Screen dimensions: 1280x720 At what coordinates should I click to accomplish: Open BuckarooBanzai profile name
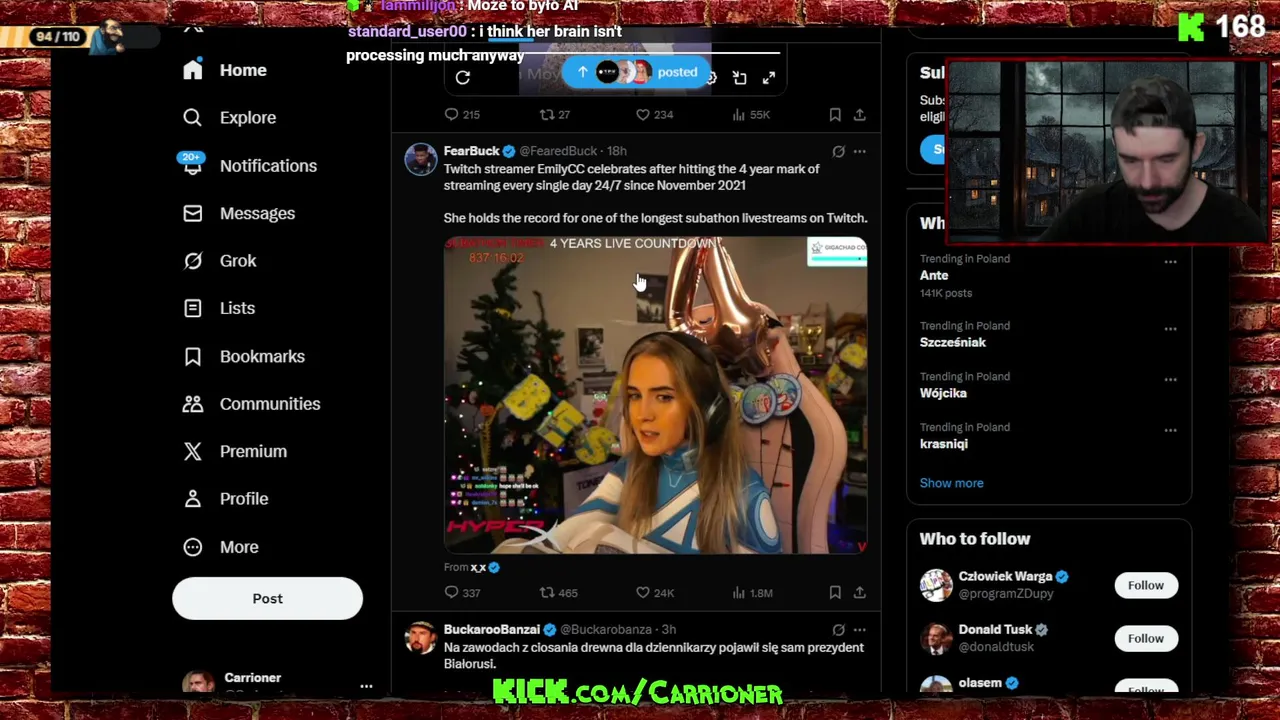(492, 629)
